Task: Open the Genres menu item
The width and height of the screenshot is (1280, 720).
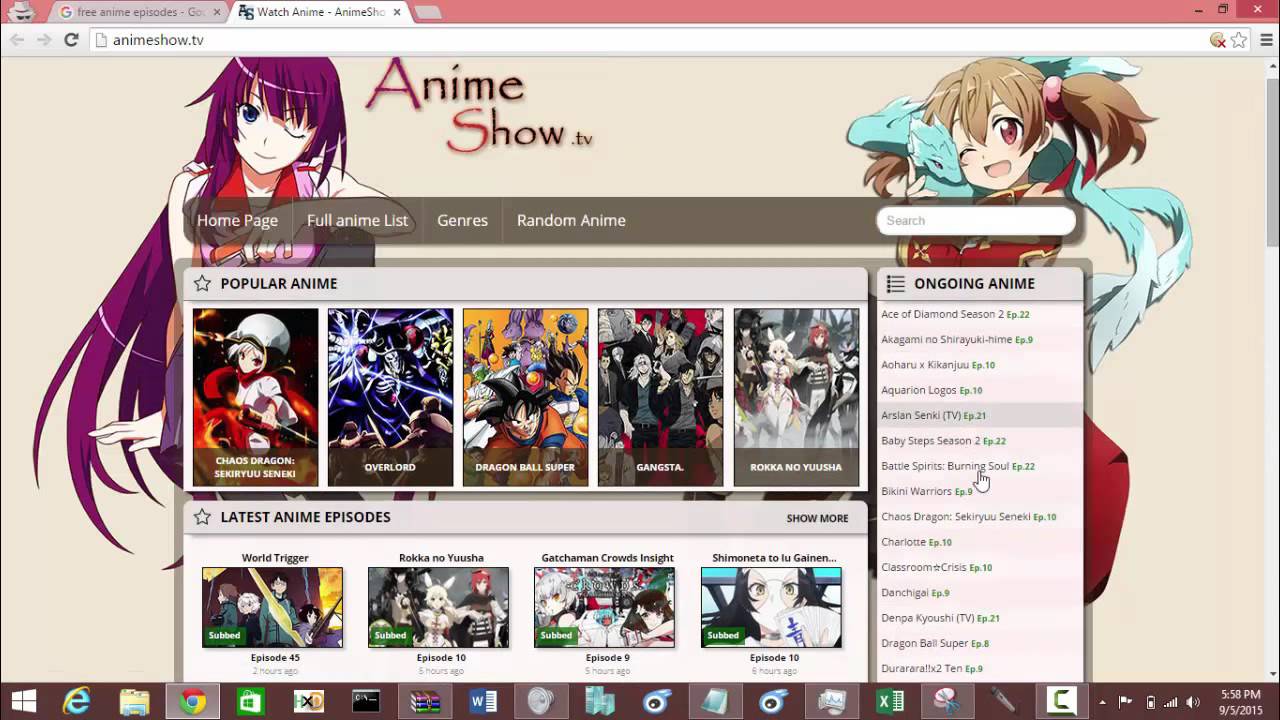Action: [x=462, y=220]
